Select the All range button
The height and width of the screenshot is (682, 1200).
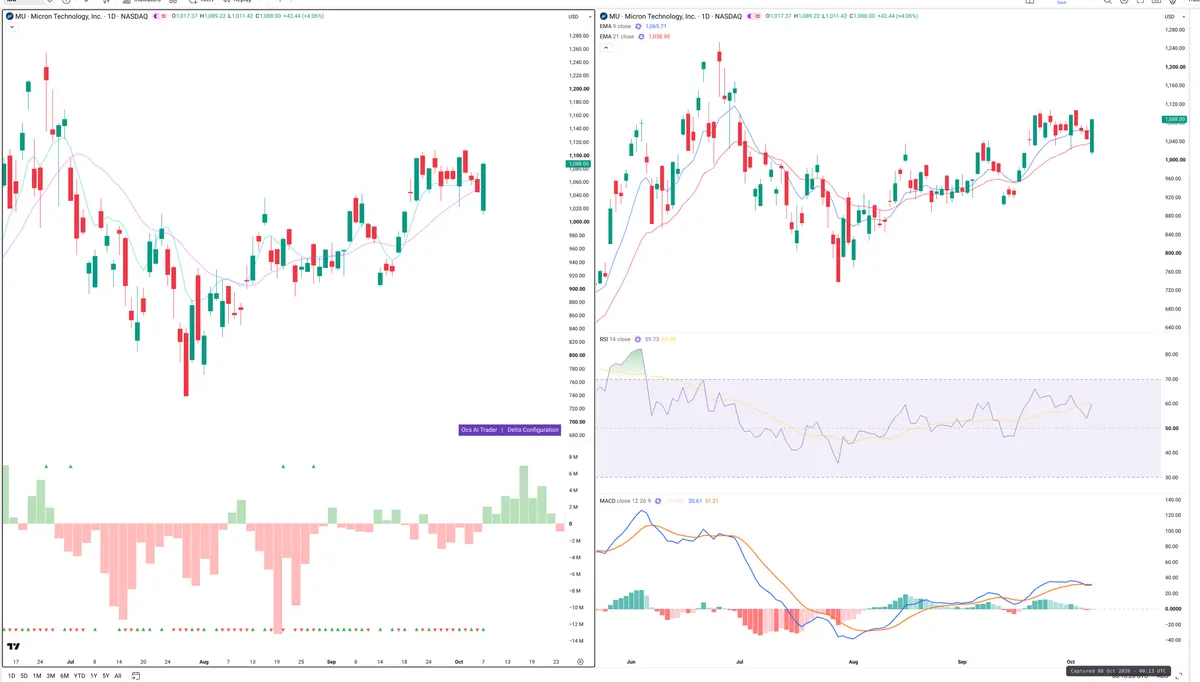pos(117,676)
